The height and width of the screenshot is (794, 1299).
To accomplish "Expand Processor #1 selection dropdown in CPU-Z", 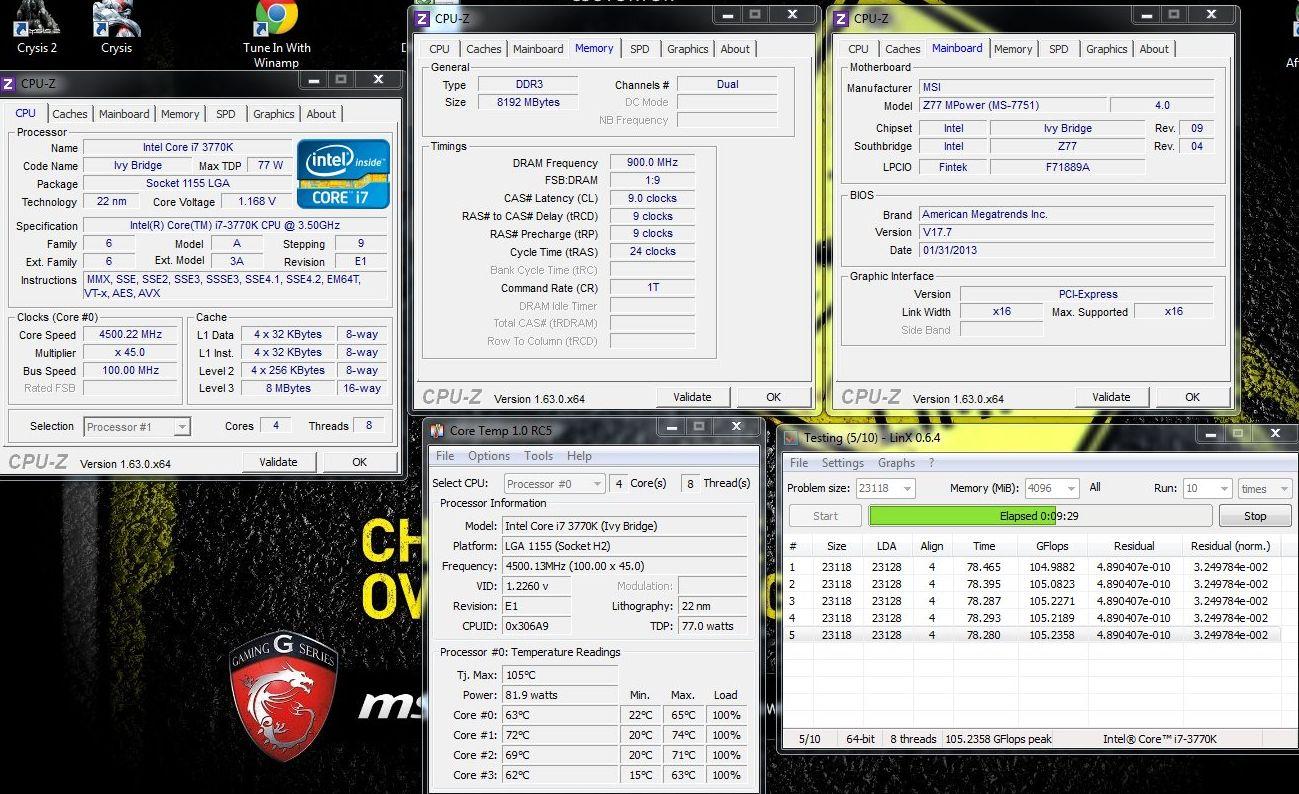I will [x=137, y=427].
